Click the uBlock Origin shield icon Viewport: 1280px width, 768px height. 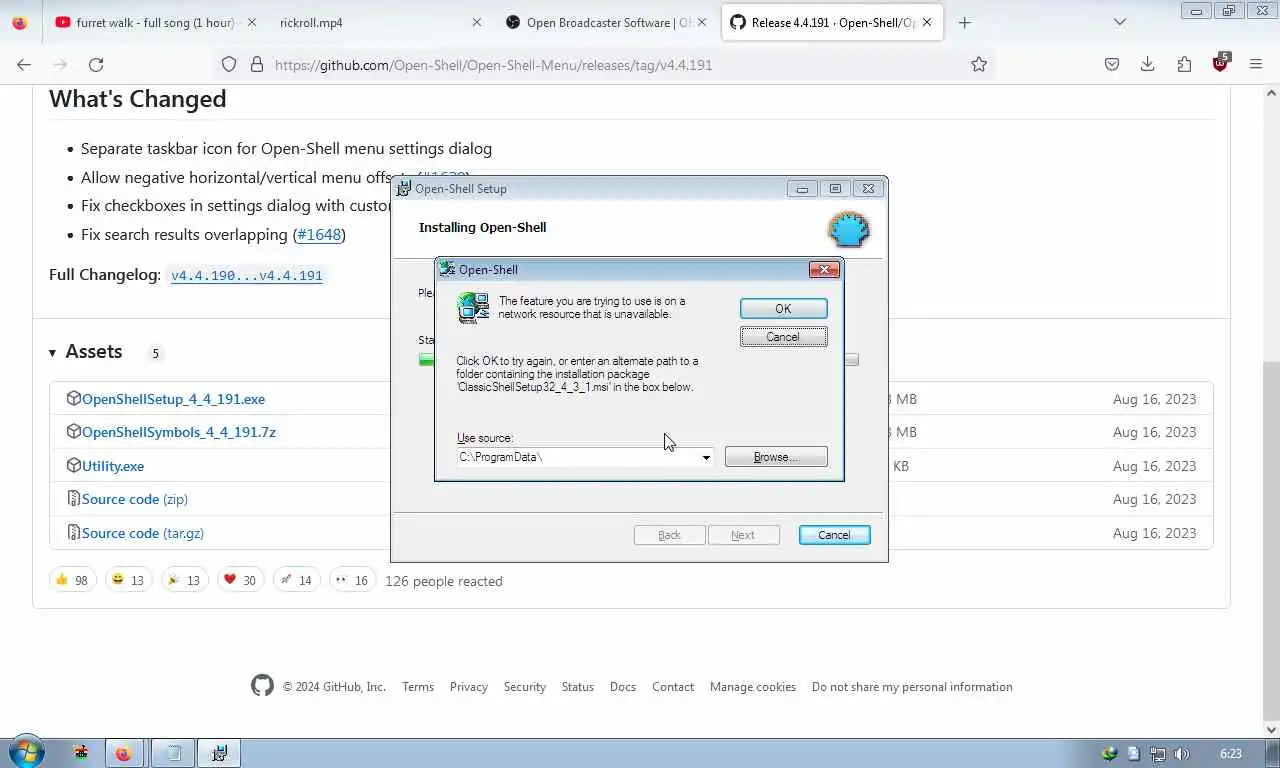[1220, 64]
